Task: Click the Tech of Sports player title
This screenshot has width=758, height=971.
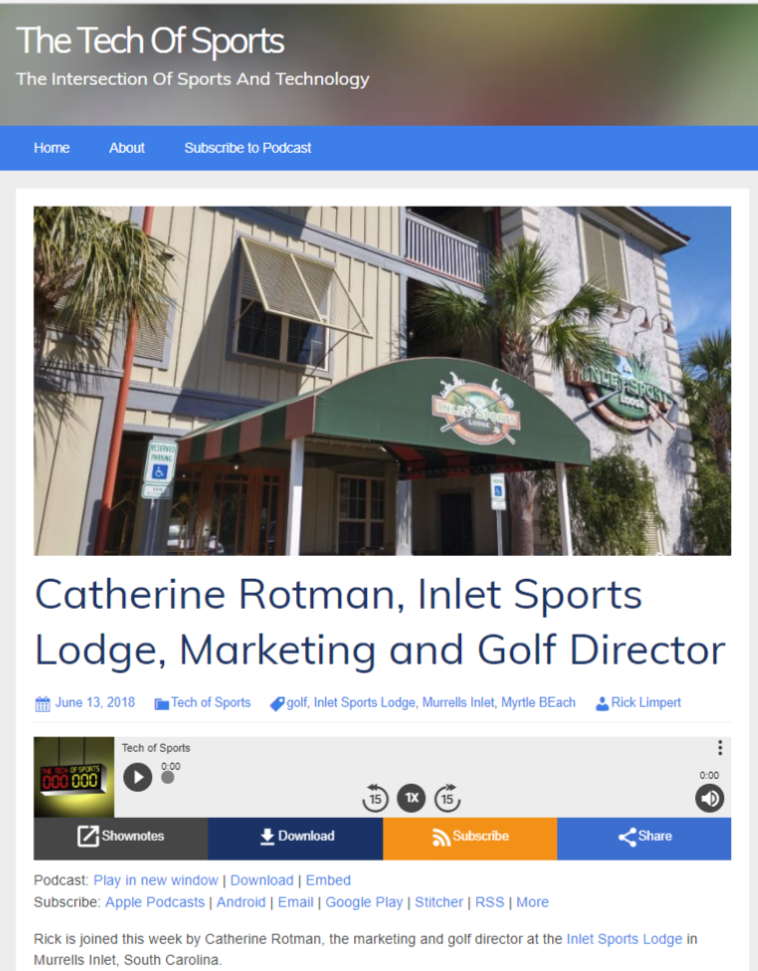Action: click(x=155, y=748)
